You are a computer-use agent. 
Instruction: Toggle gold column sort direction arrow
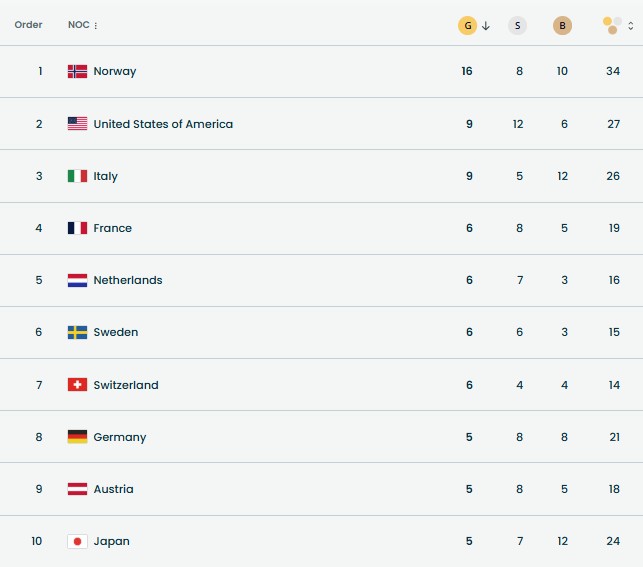[x=486, y=26]
